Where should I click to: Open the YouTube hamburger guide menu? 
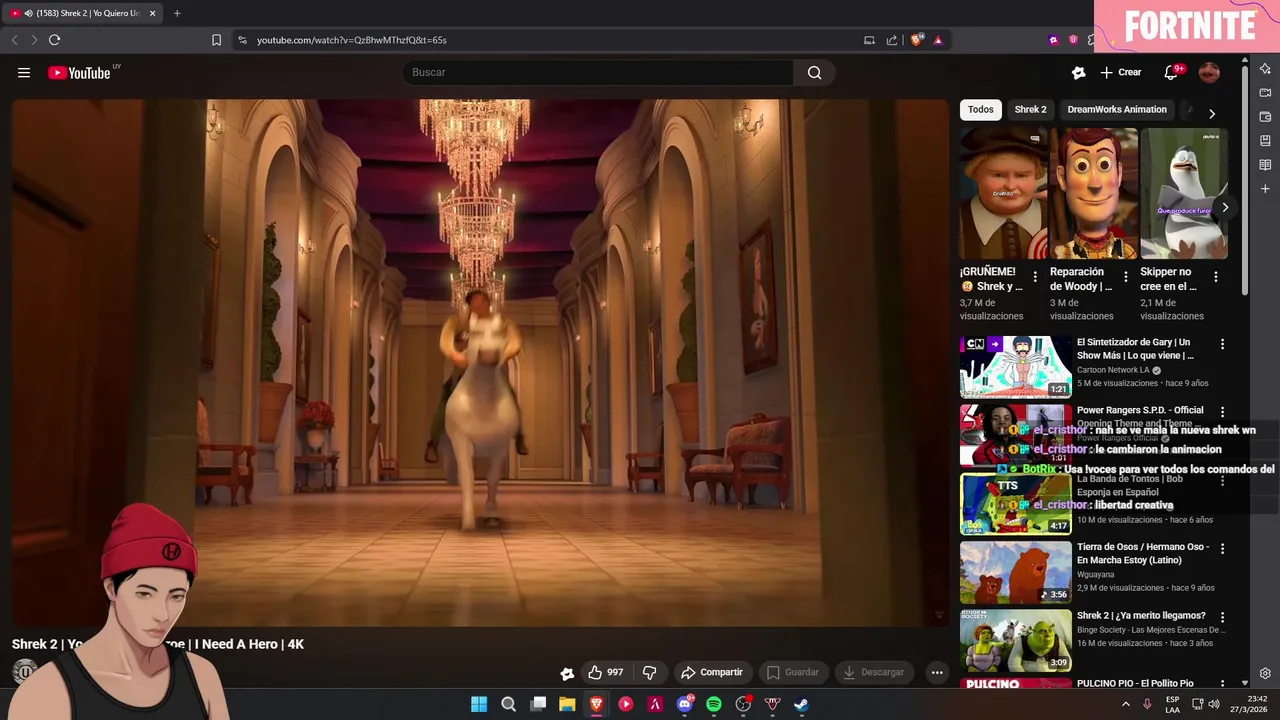[24, 72]
